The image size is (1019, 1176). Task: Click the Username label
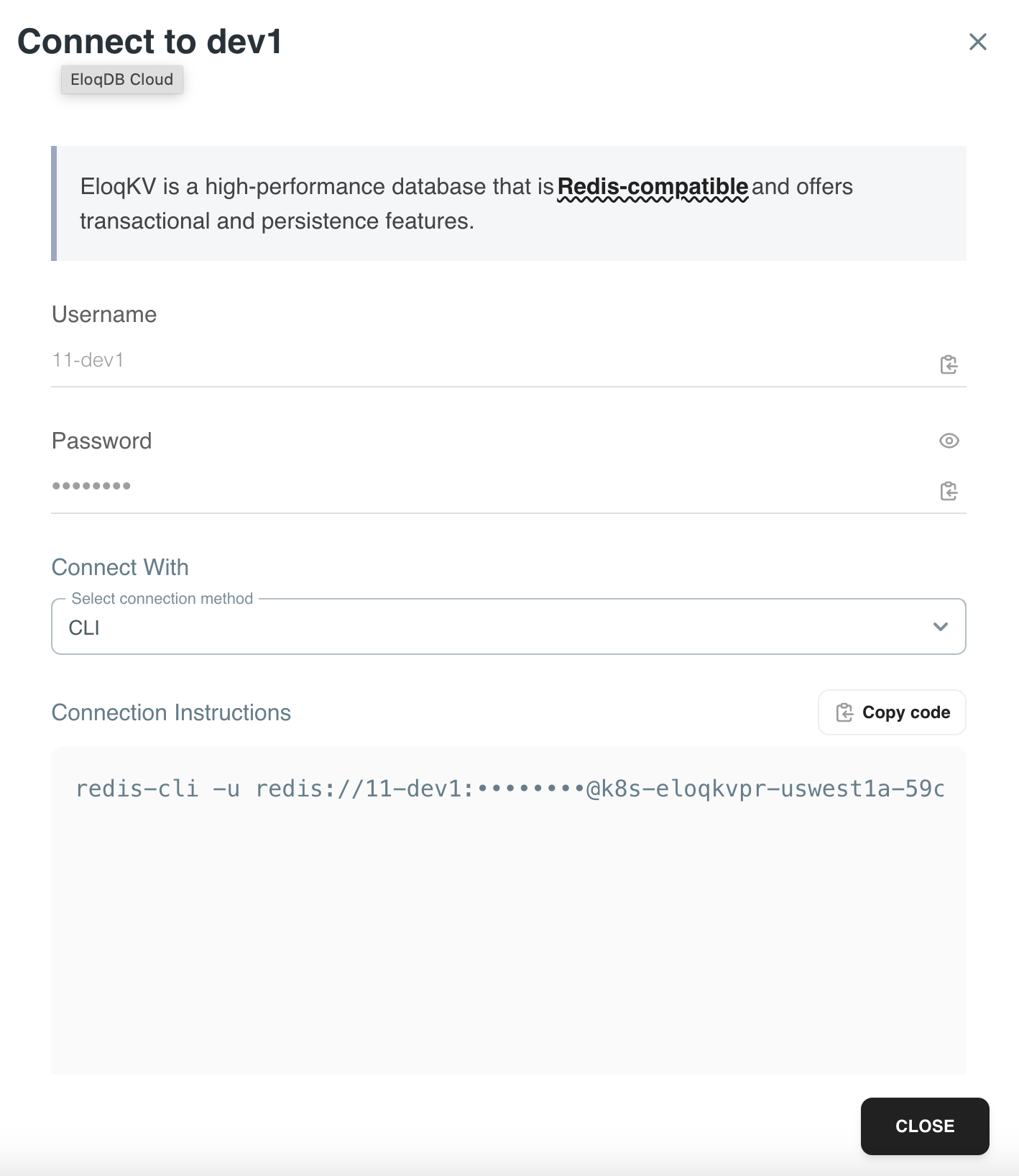tap(104, 315)
